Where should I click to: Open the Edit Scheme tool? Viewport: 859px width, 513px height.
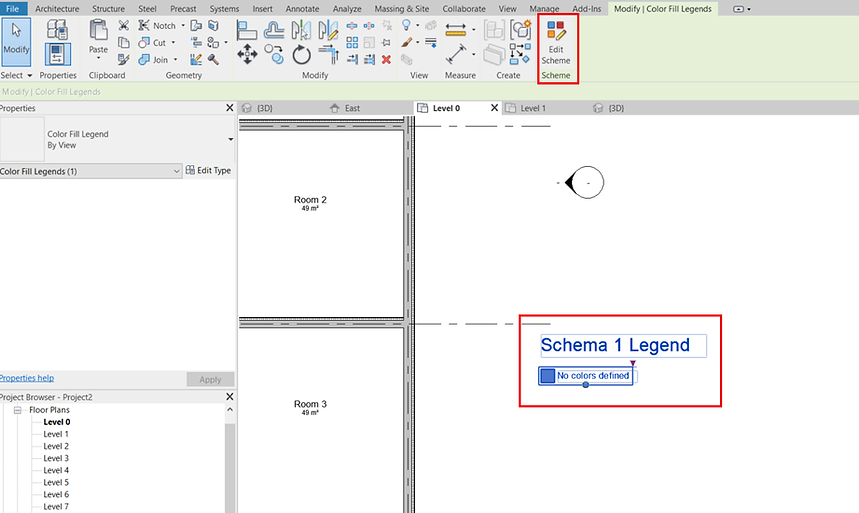556,43
